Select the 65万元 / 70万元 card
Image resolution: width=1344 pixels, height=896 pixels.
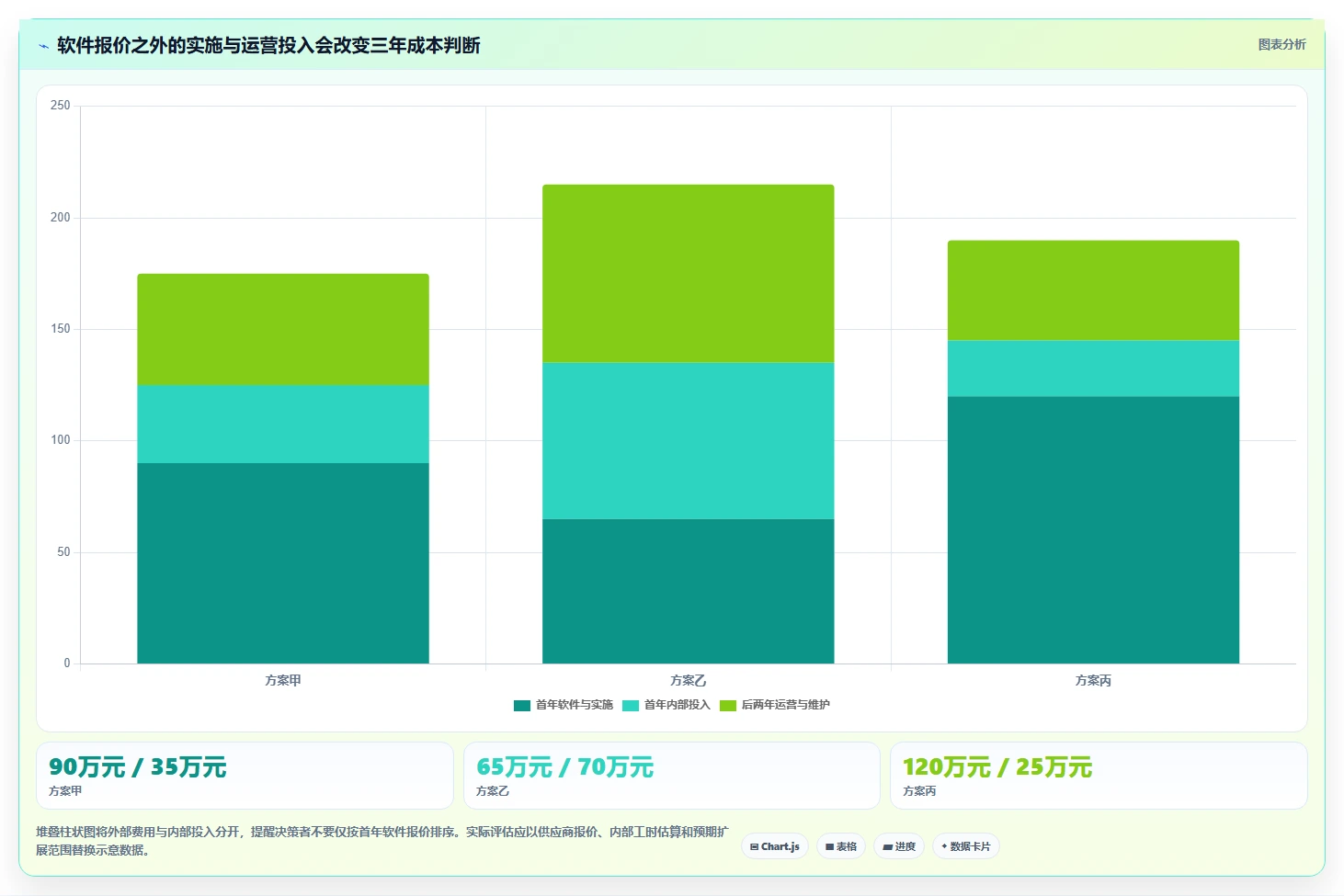tap(672, 776)
